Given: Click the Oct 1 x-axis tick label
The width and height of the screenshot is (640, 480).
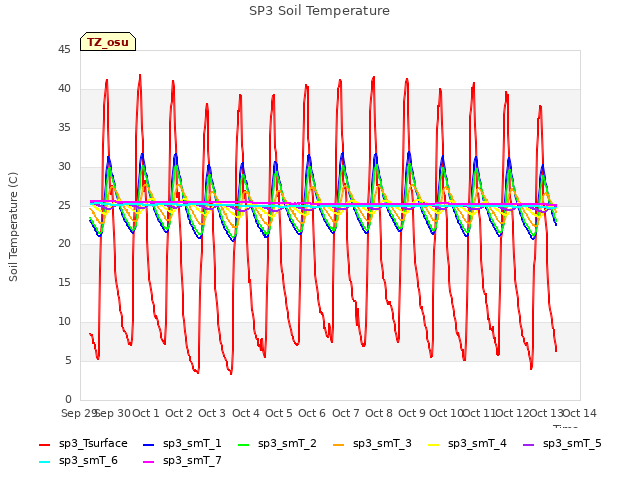Looking at the screenshot, I should point(146,413).
